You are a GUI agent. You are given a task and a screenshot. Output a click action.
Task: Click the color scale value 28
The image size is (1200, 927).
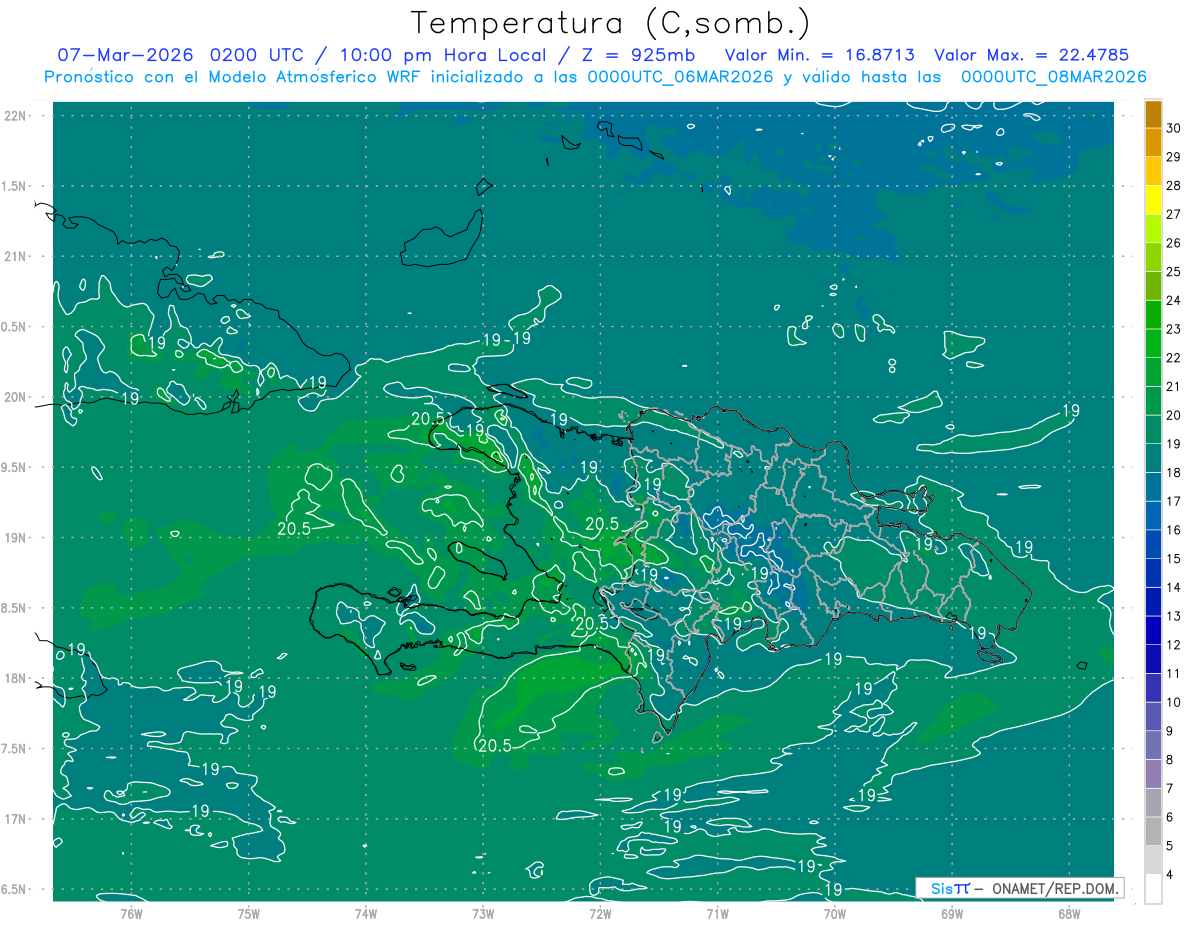[1174, 185]
